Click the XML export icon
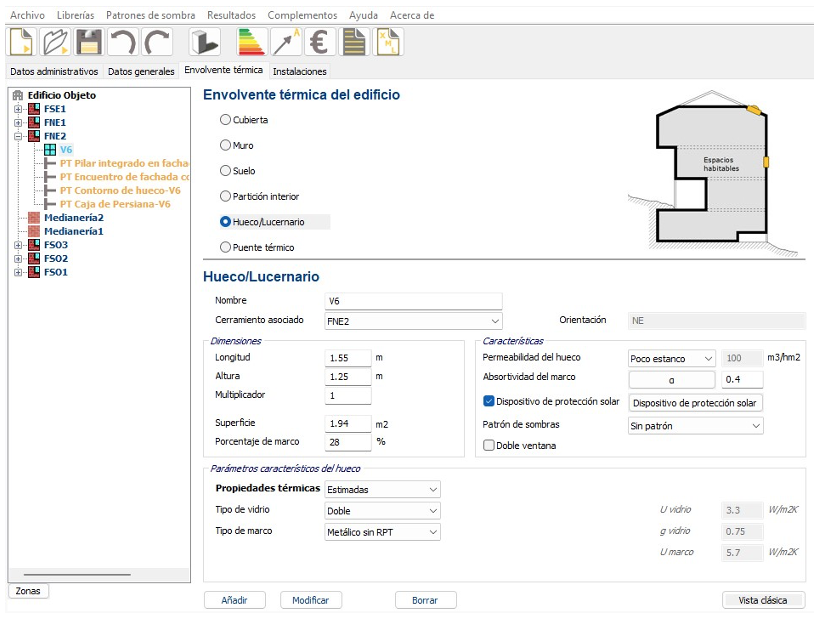Screen dimensions: 820x621 [x=387, y=42]
